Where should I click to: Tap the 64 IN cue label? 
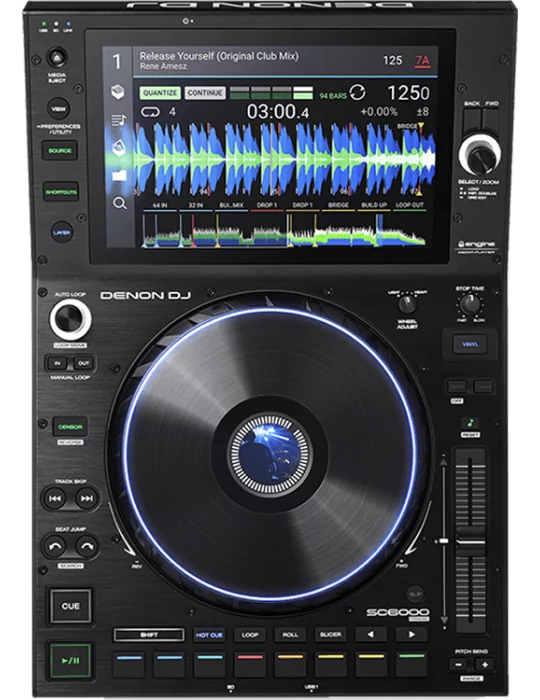(x=160, y=205)
